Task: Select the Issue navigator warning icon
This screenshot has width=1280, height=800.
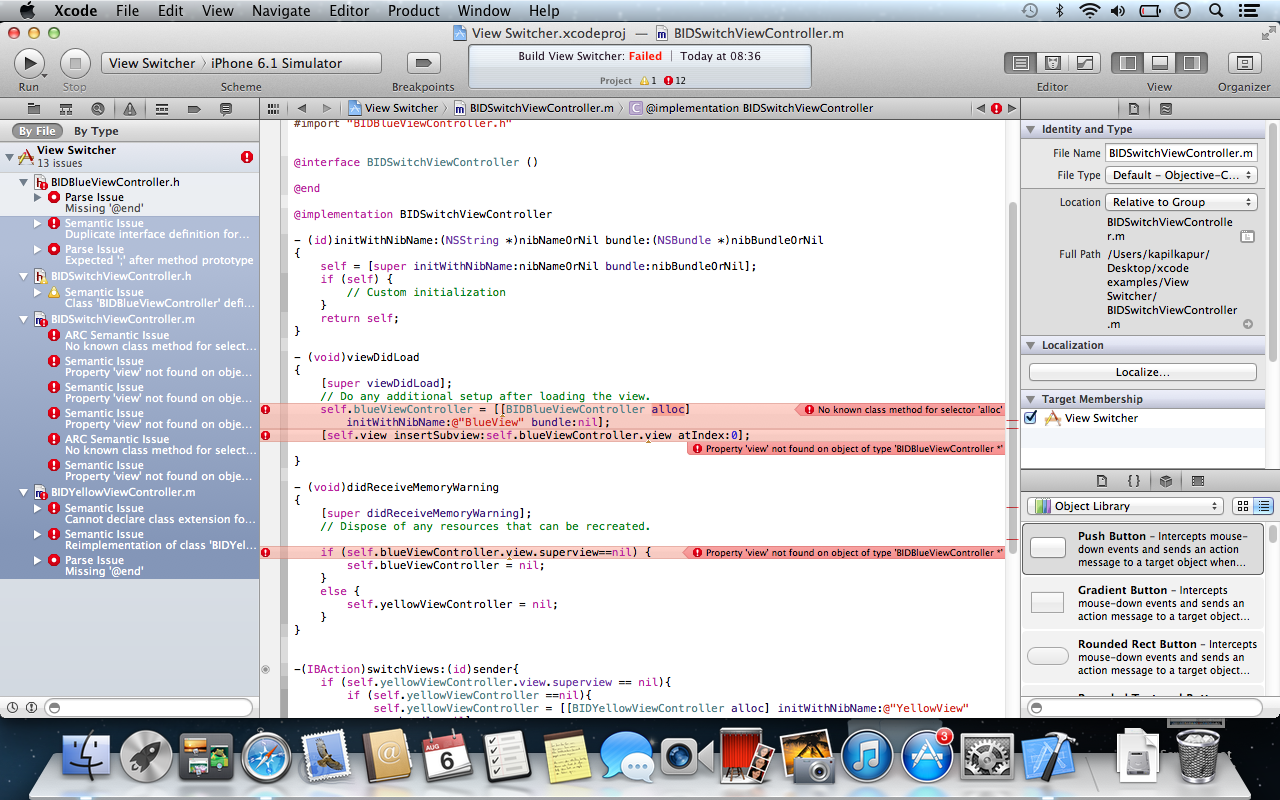Action: (x=130, y=108)
